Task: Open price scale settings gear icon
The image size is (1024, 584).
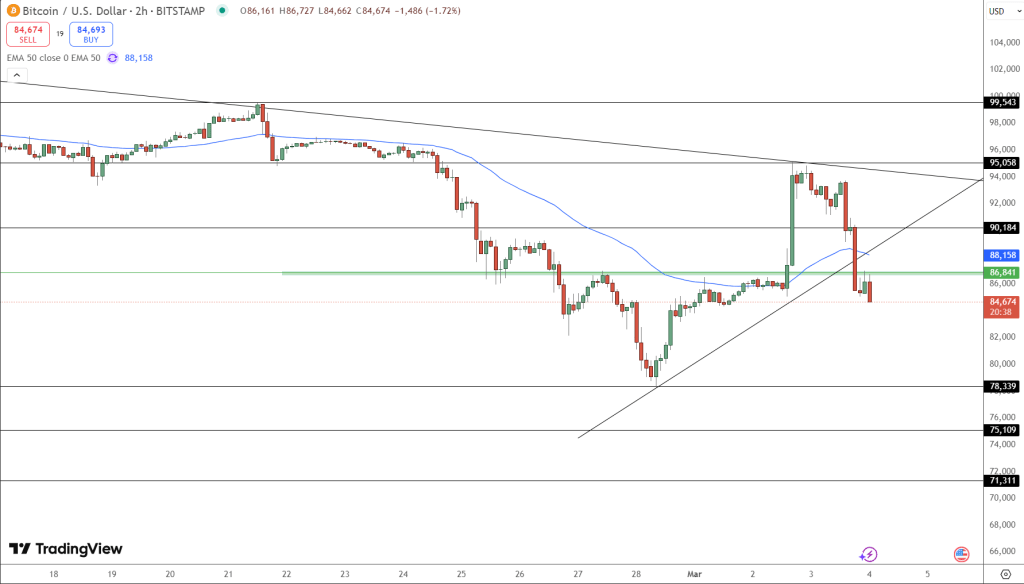Action: tap(1006, 573)
